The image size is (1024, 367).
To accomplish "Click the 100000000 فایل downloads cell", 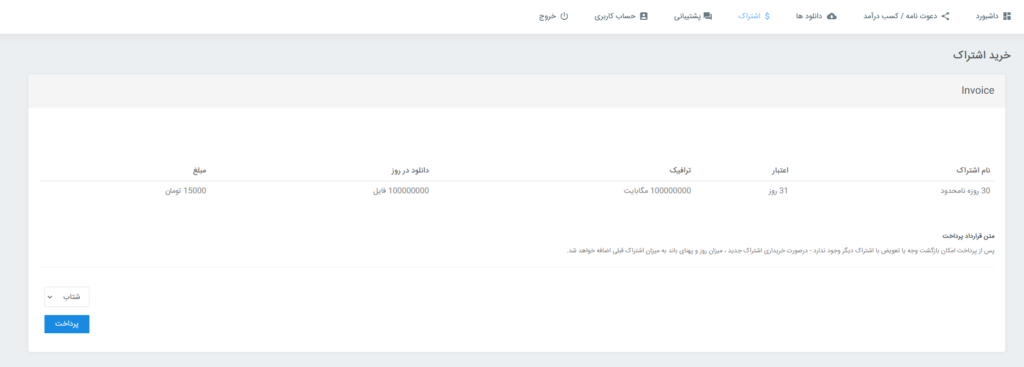I will [400, 191].
